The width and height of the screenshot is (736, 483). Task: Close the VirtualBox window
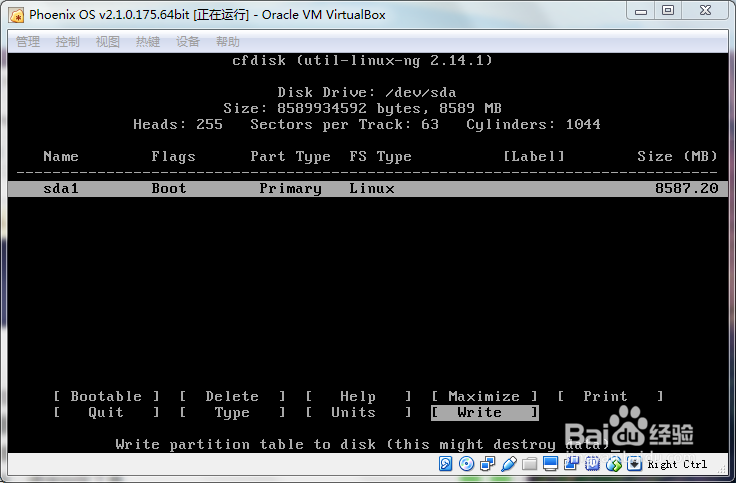pos(705,11)
